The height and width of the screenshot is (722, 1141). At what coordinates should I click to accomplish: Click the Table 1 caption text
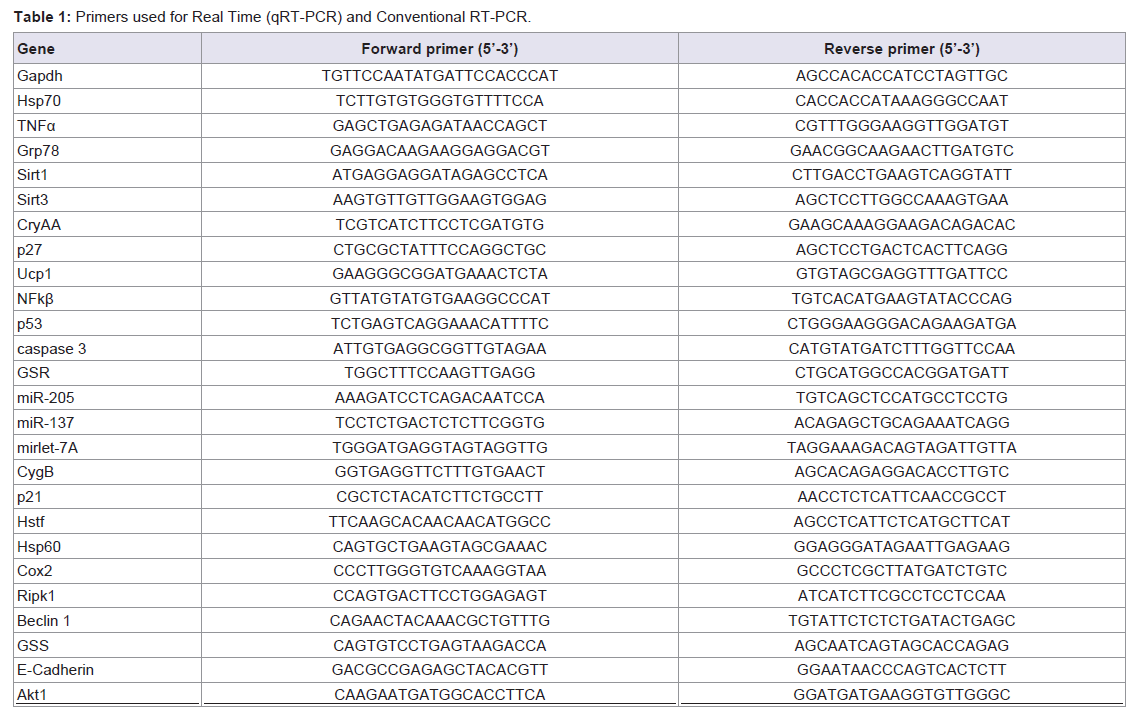(x=274, y=17)
